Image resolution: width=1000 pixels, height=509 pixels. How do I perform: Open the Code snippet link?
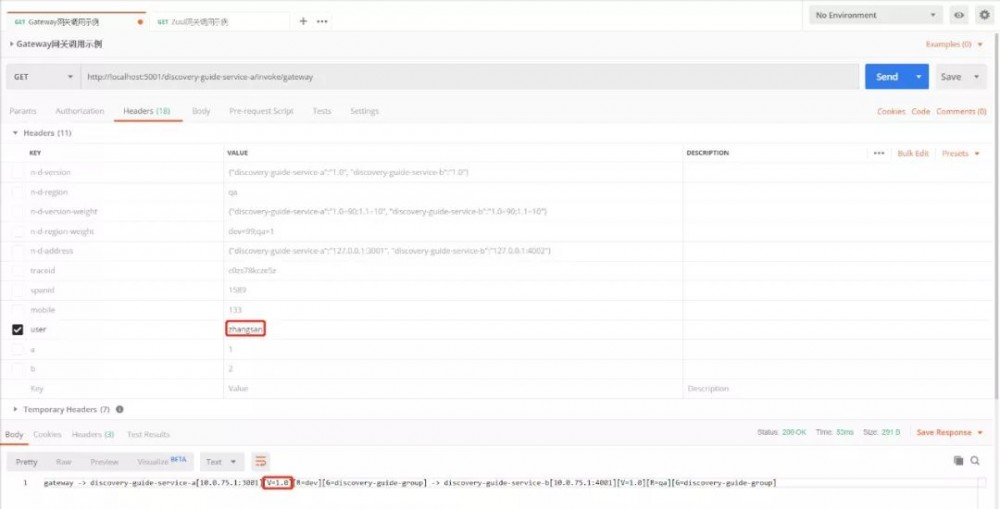(x=920, y=111)
